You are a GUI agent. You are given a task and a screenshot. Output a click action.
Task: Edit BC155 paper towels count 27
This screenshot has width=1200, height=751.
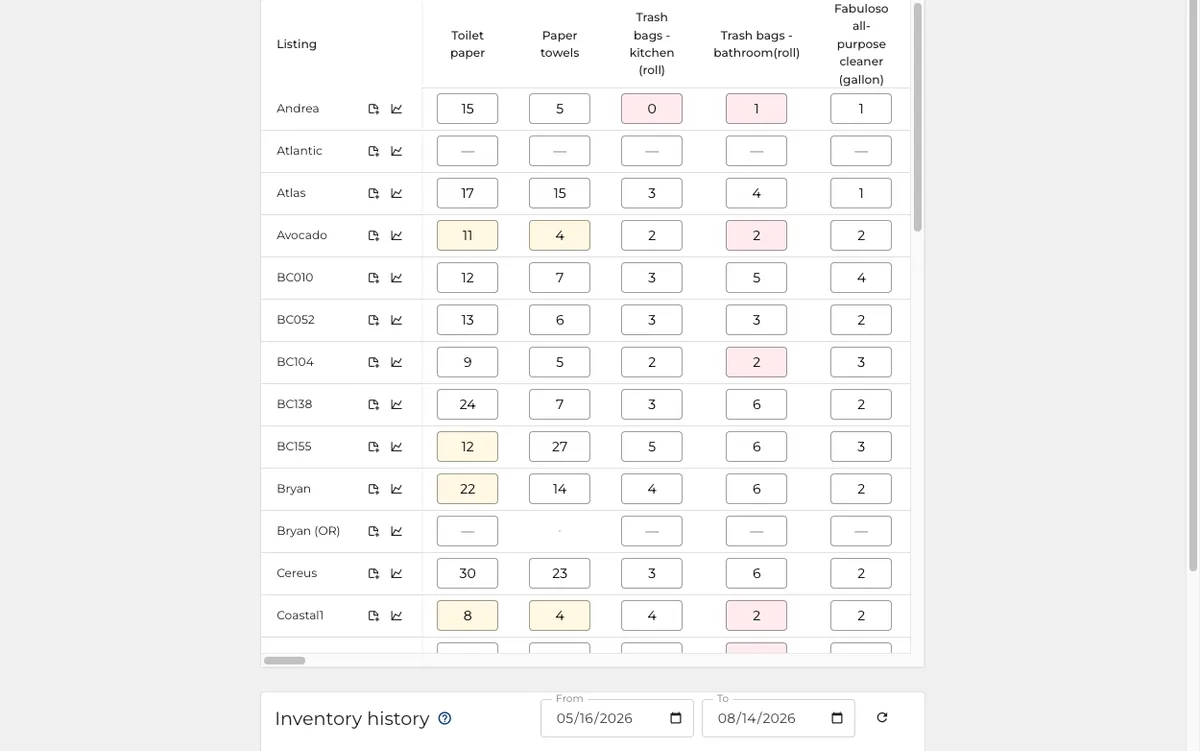click(x=559, y=447)
